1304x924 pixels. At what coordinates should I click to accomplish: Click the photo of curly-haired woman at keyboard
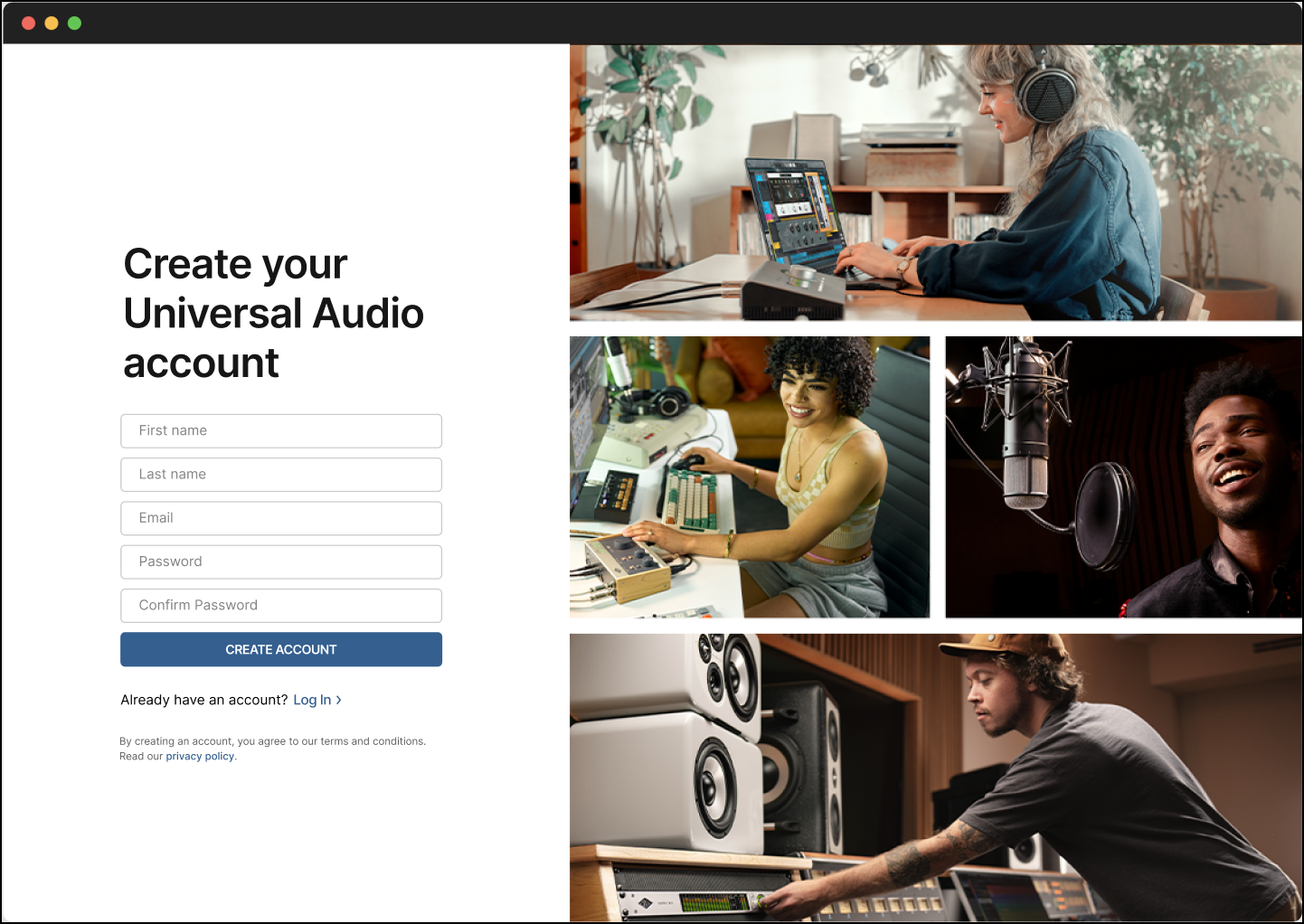pos(750,477)
